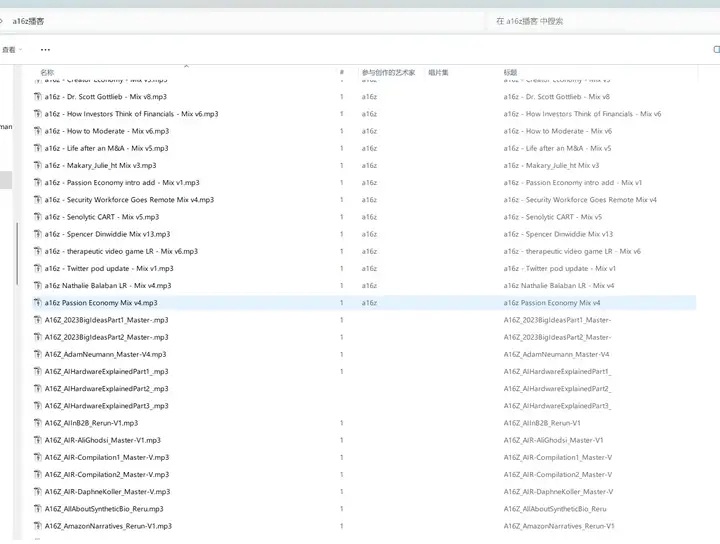Select file name A16Z_AmazonNarratives_Rerun-V1.mp3
This screenshot has width=720, height=544.
108,526
